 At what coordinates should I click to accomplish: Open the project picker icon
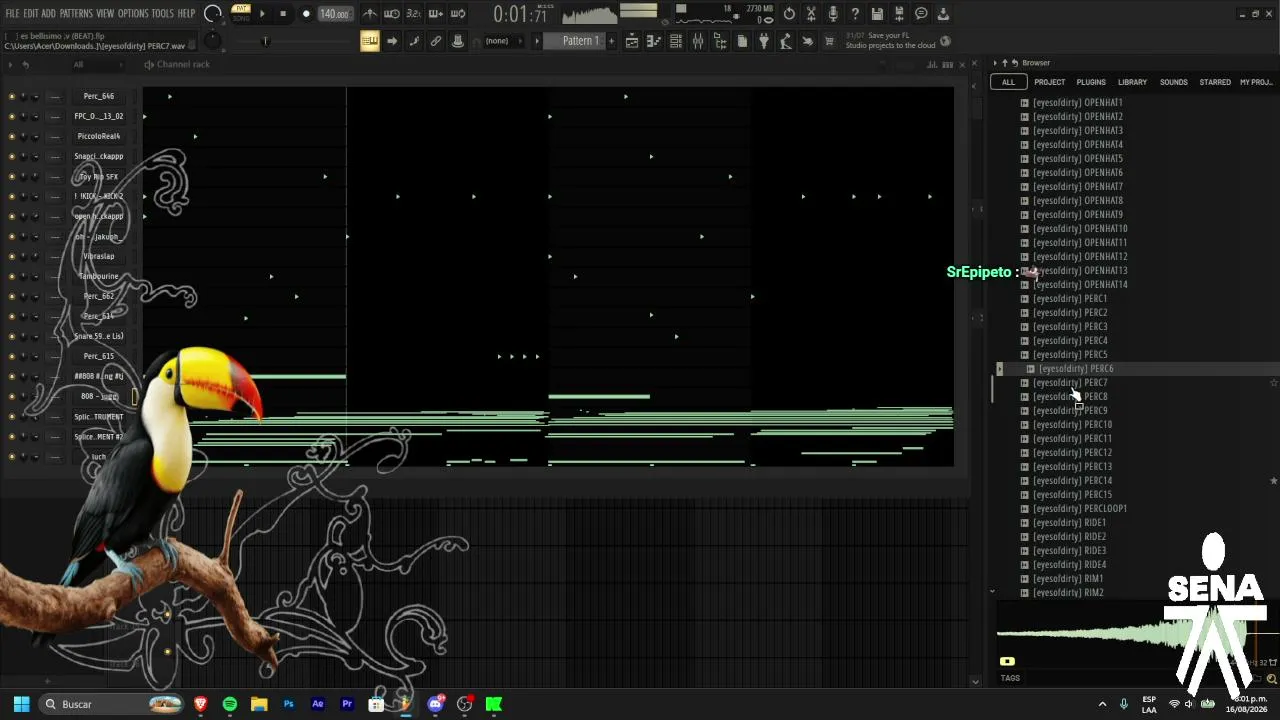click(x=742, y=41)
